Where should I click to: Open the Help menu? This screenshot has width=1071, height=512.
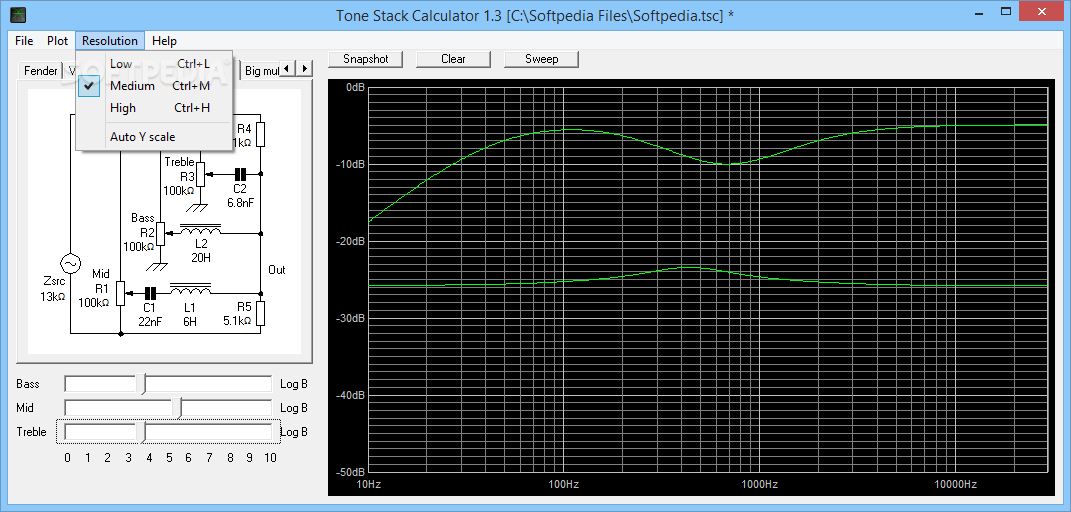pos(164,41)
